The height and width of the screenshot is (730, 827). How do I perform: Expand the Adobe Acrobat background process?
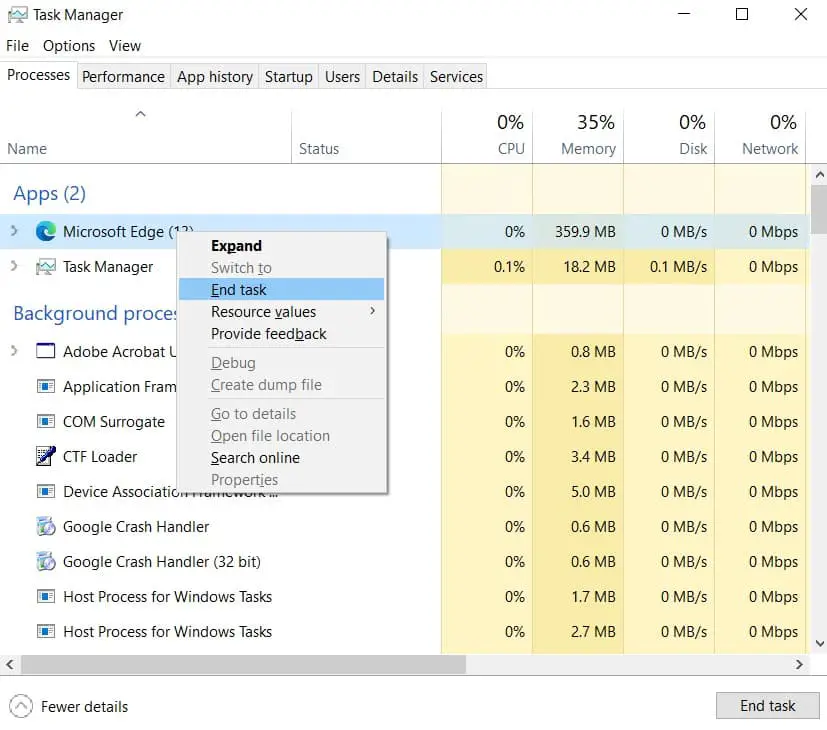[14, 352]
